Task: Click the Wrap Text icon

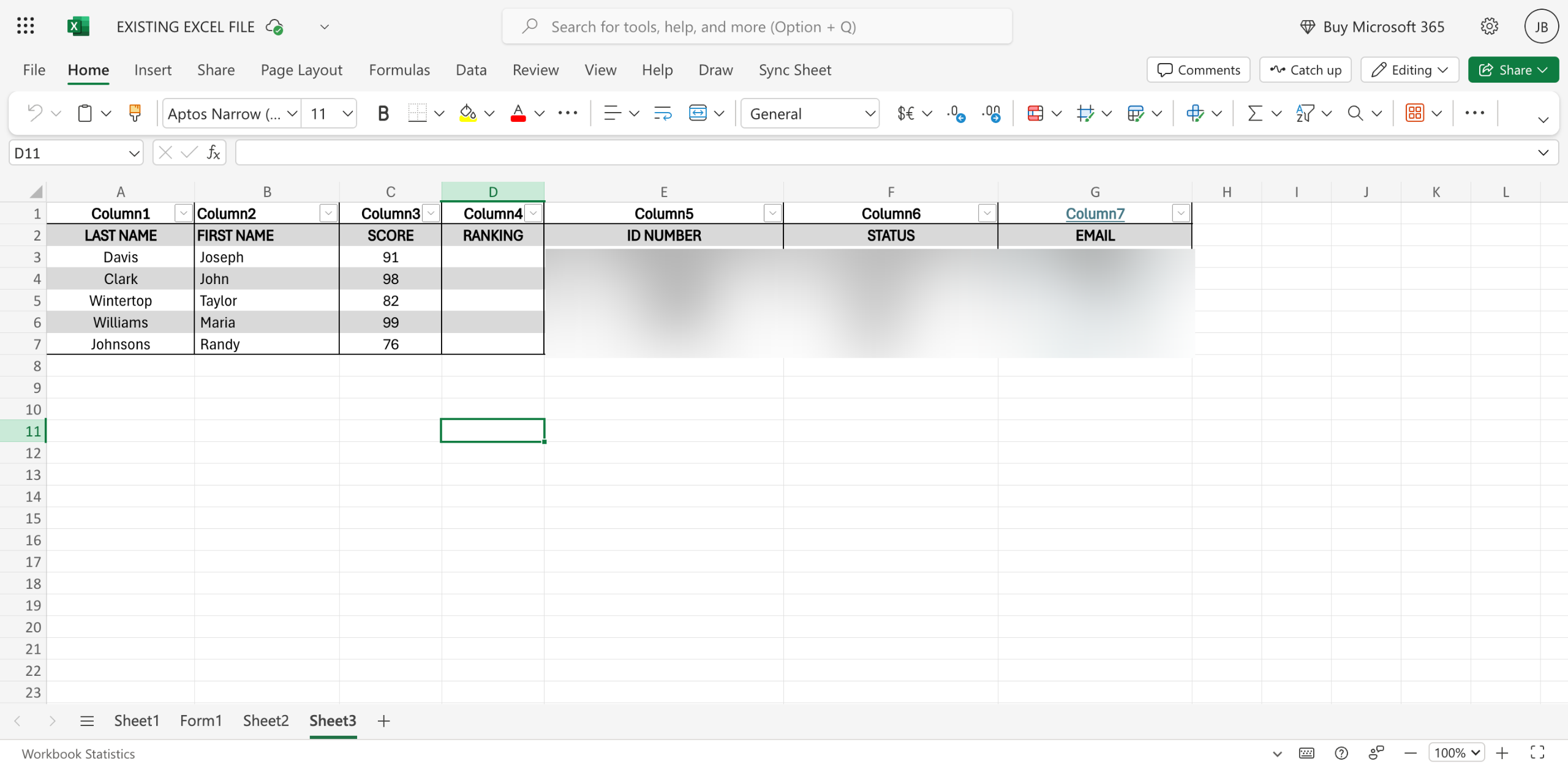Action: 662,113
